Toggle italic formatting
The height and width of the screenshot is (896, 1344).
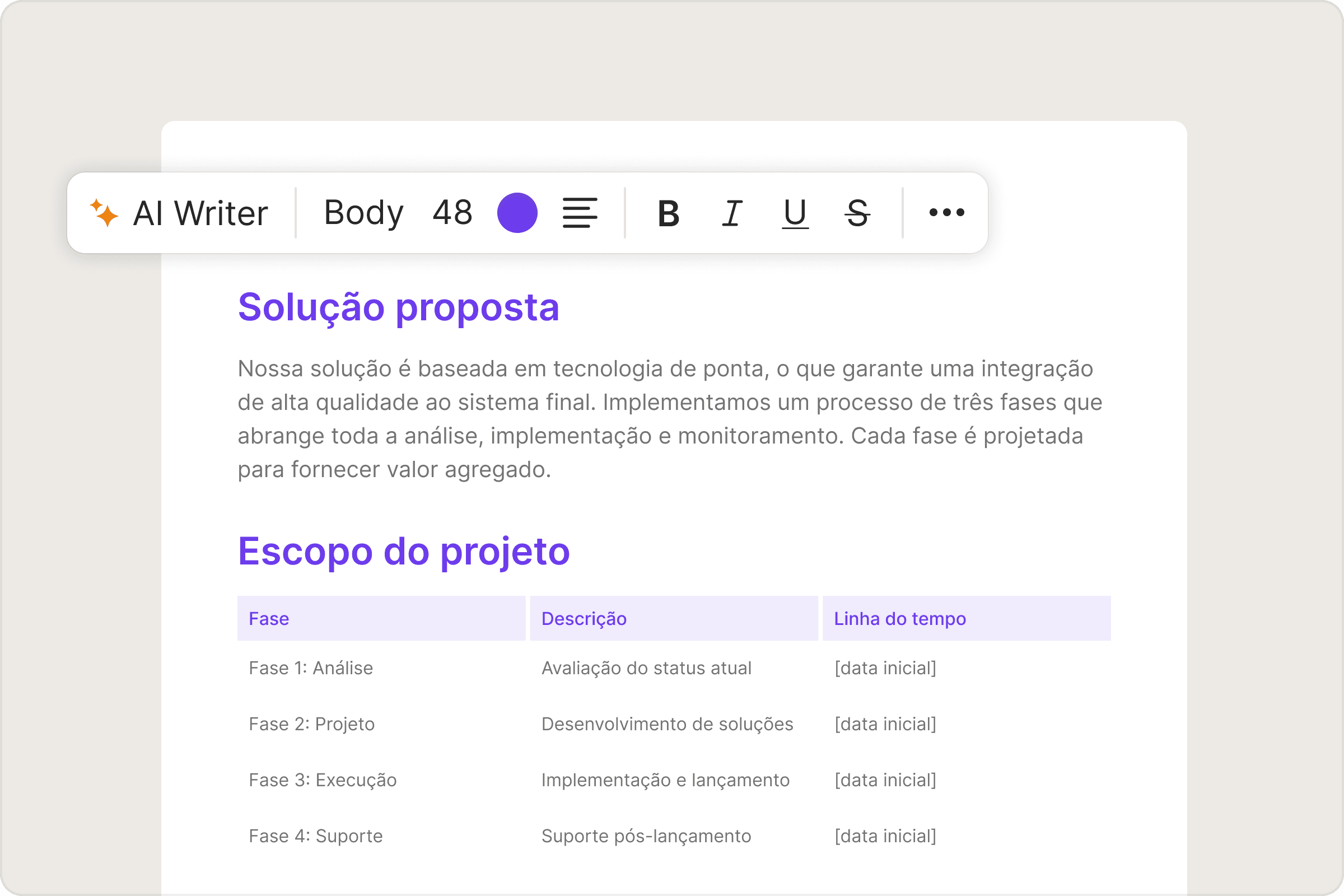tap(732, 213)
